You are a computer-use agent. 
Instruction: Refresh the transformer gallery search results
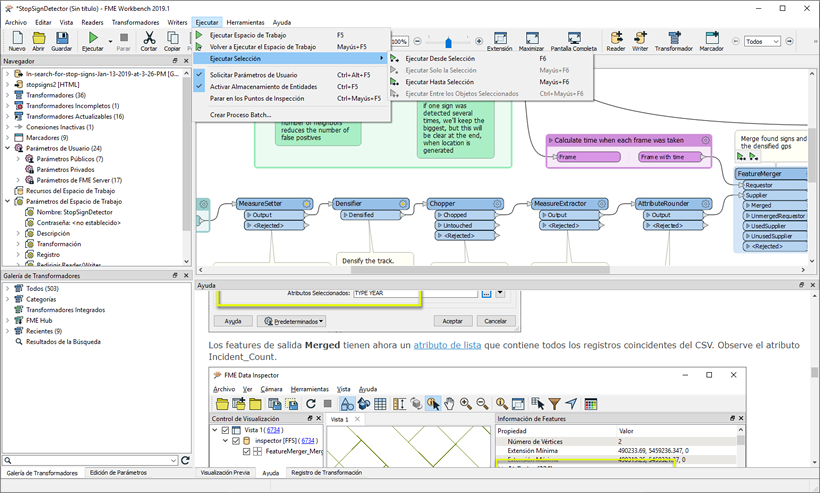coord(185,460)
